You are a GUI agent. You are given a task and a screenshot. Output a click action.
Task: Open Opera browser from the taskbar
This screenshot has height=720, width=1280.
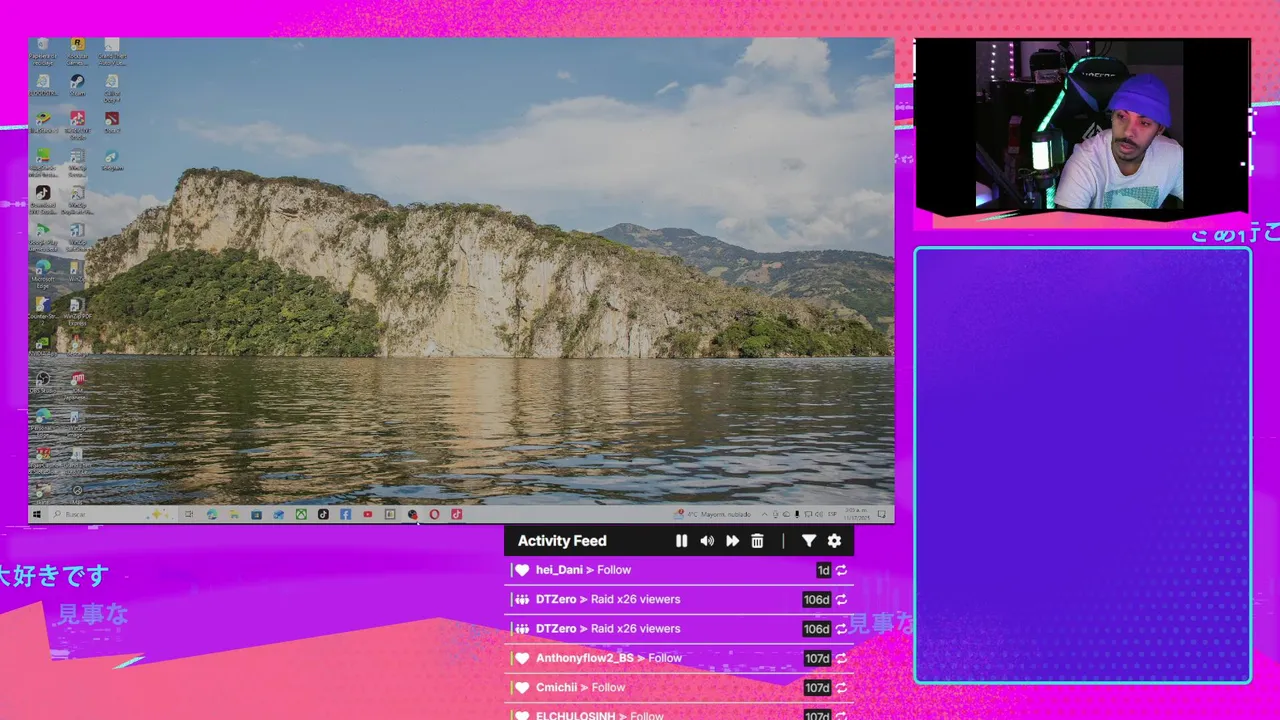[434, 514]
